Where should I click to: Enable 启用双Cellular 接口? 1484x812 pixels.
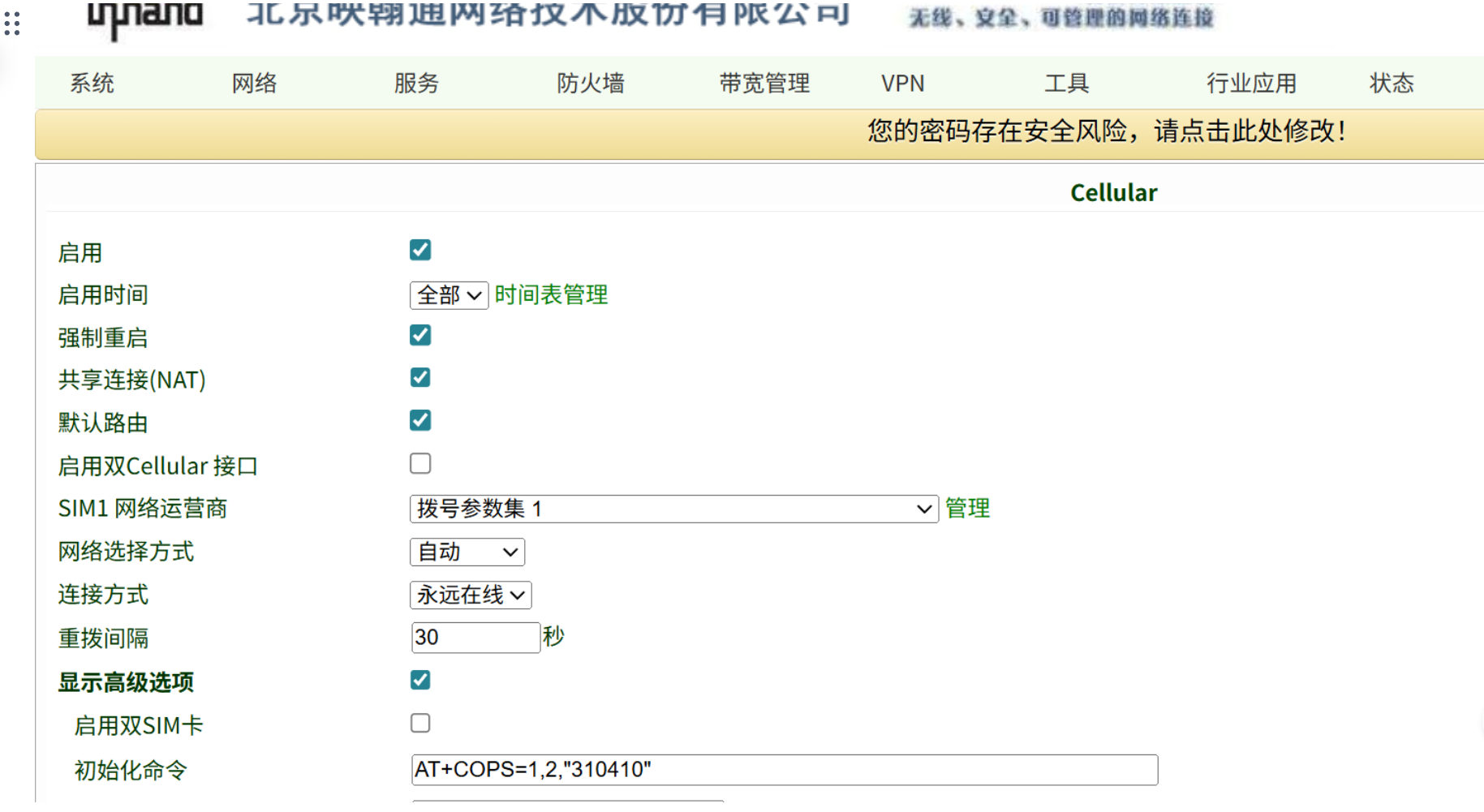tap(419, 462)
